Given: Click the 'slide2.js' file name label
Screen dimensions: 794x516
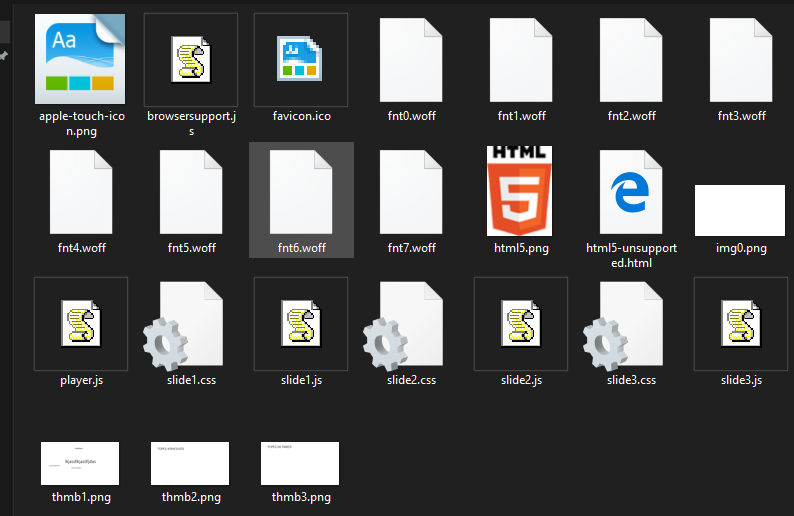Looking at the screenshot, I should point(521,380).
